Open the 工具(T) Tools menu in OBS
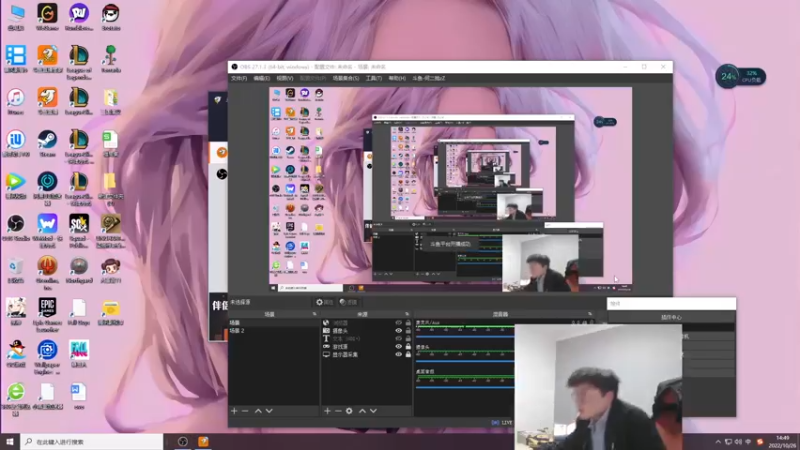The height and width of the screenshot is (450, 800). coord(374,79)
